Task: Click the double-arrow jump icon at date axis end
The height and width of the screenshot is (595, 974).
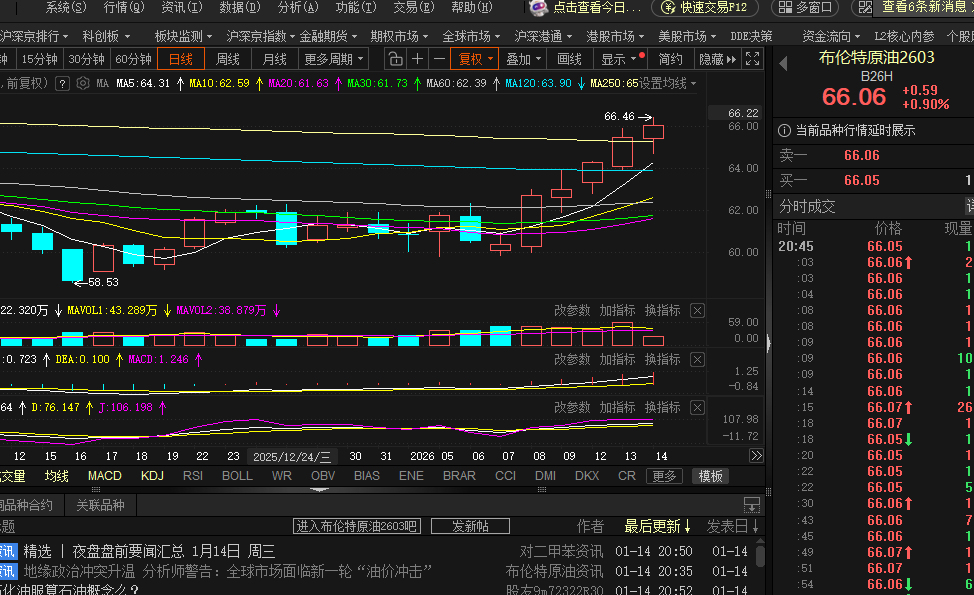Action: 756,456
